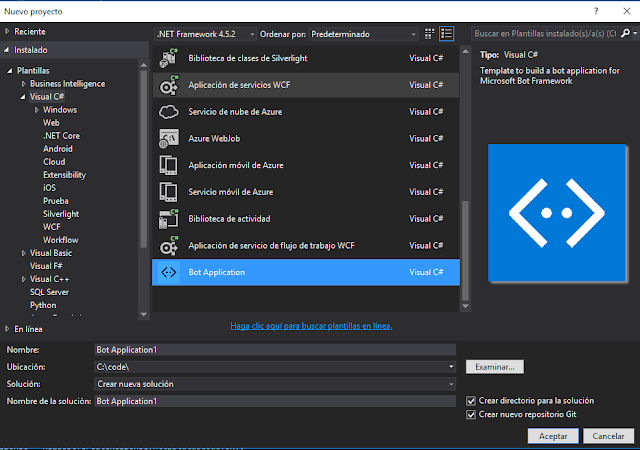Expand the Windows tree node

coord(36,110)
